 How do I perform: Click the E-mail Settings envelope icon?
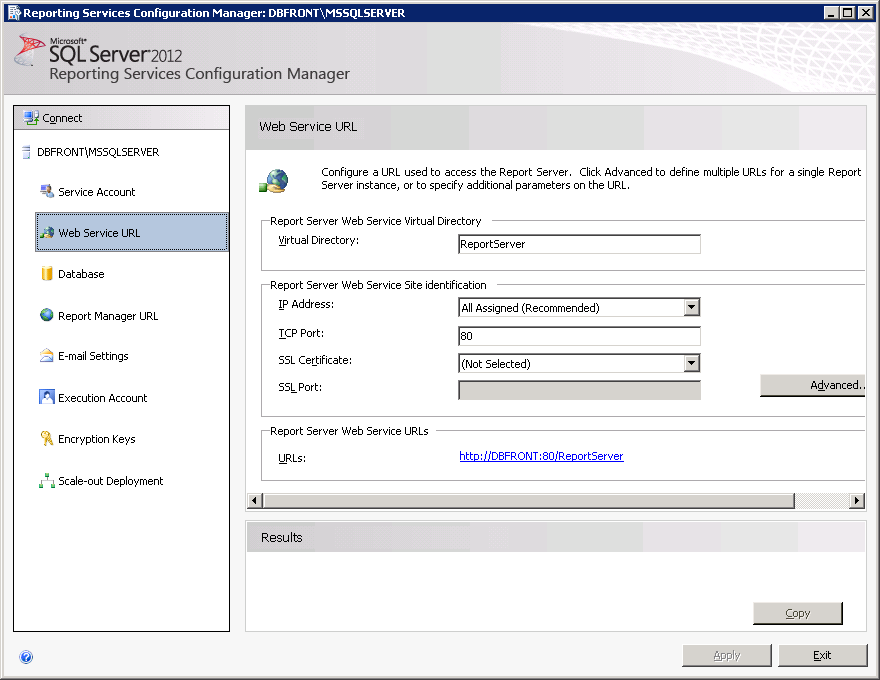click(x=47, y=356)
